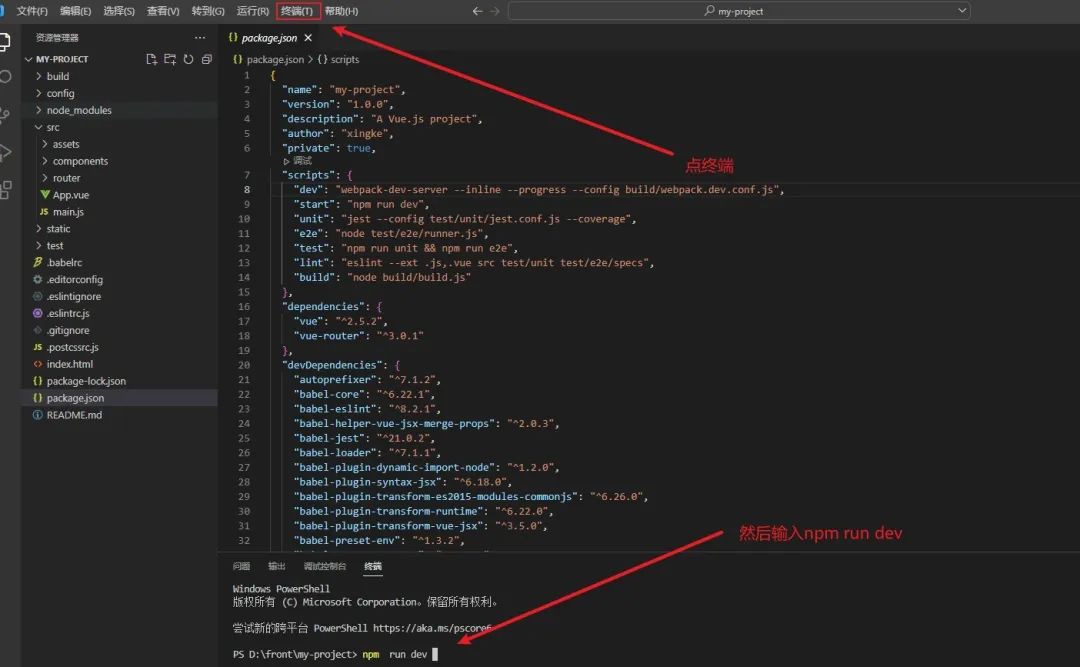Open the 帮助(H) menu
Viewport: 1080px width, 667px height.
341,11
